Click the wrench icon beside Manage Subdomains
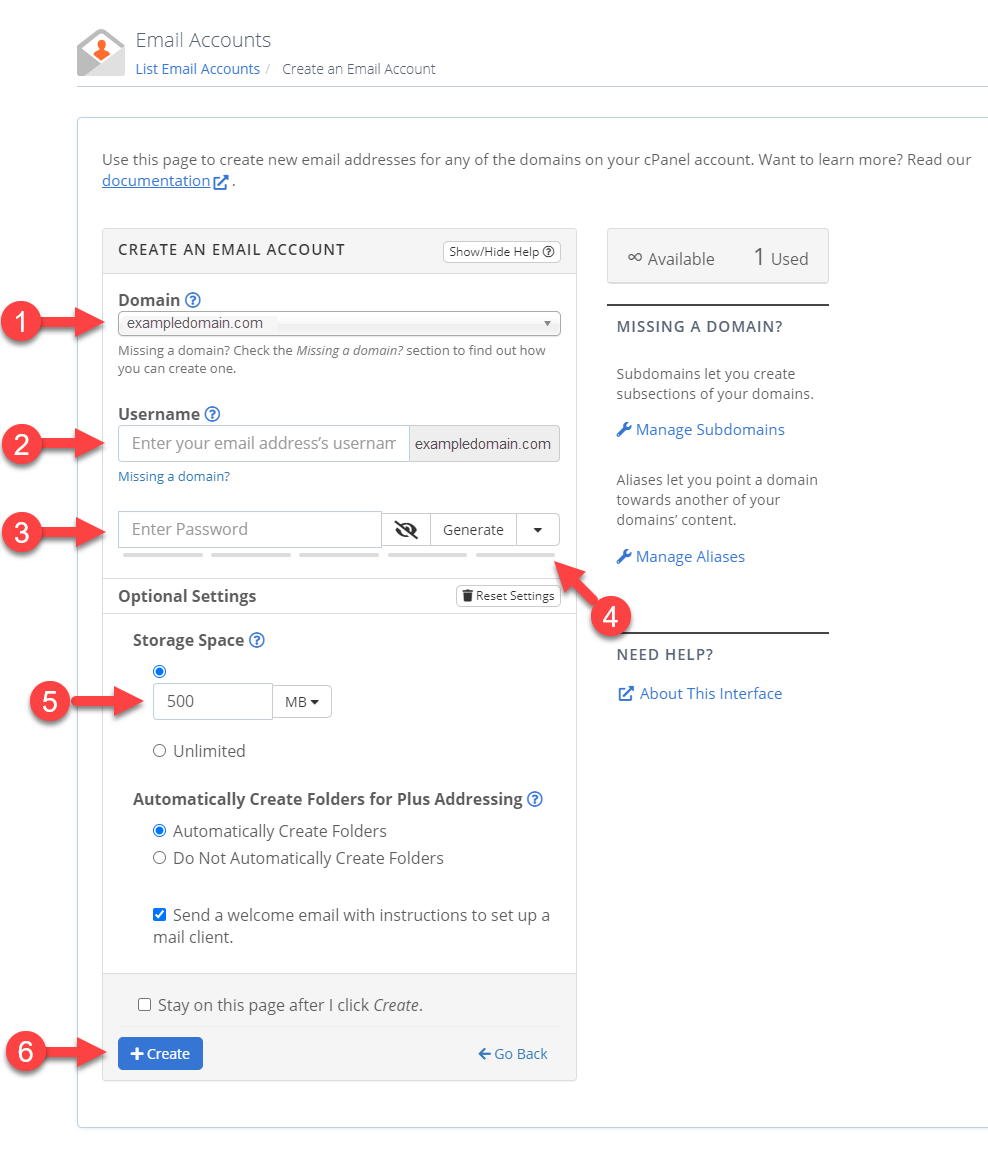Screen dimensions: 988x1169 [621, 429]
